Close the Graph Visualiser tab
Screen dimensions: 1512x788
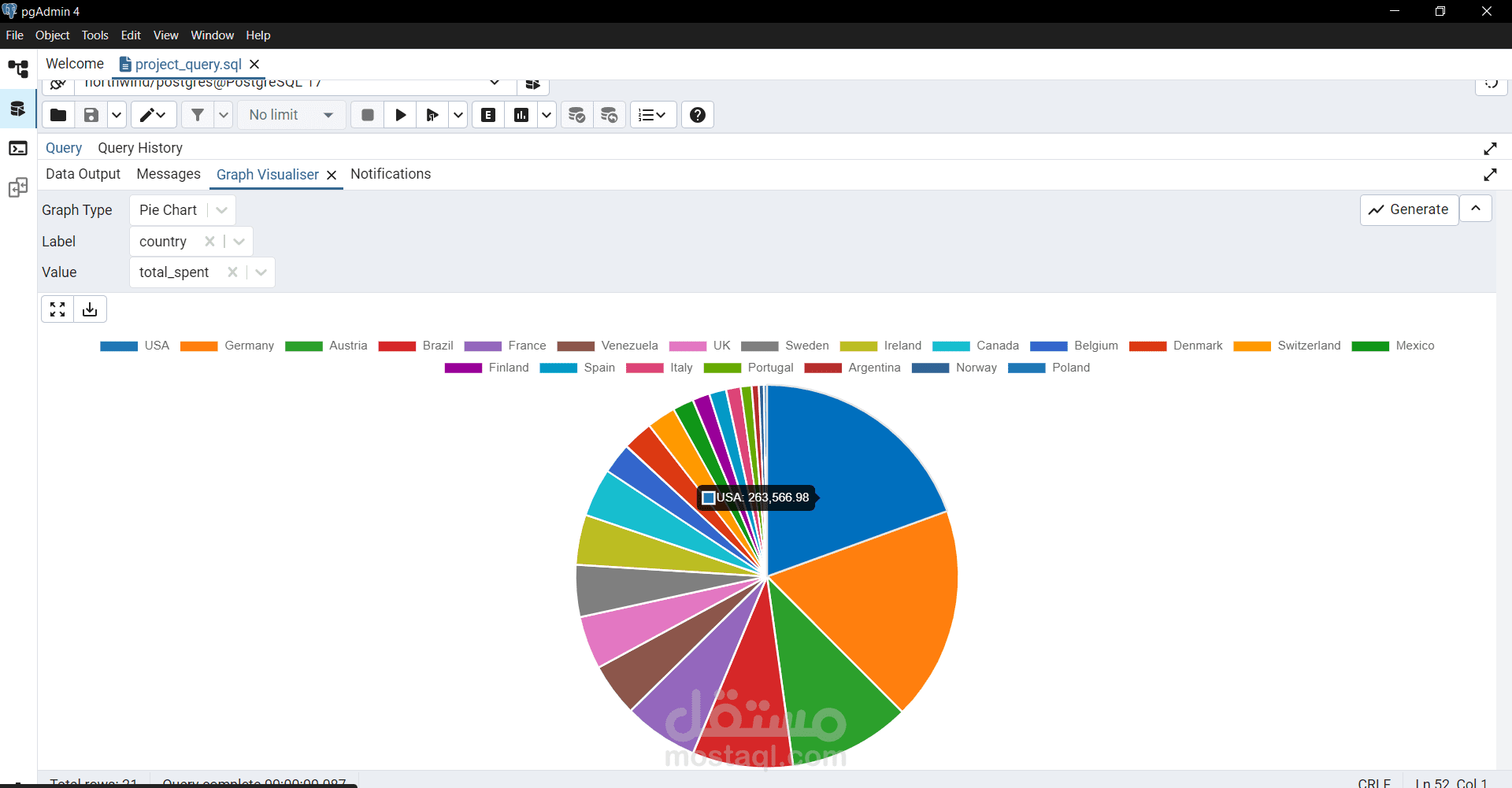pos(332,175)
